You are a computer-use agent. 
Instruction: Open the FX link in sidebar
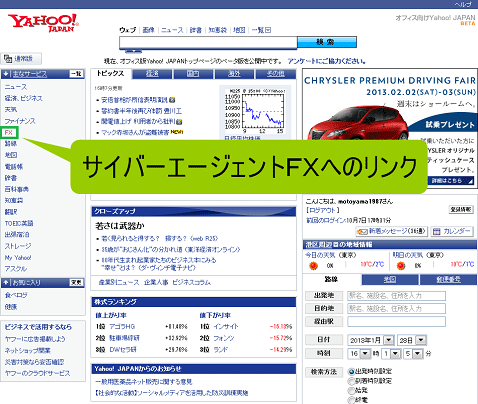coord(9,132)
